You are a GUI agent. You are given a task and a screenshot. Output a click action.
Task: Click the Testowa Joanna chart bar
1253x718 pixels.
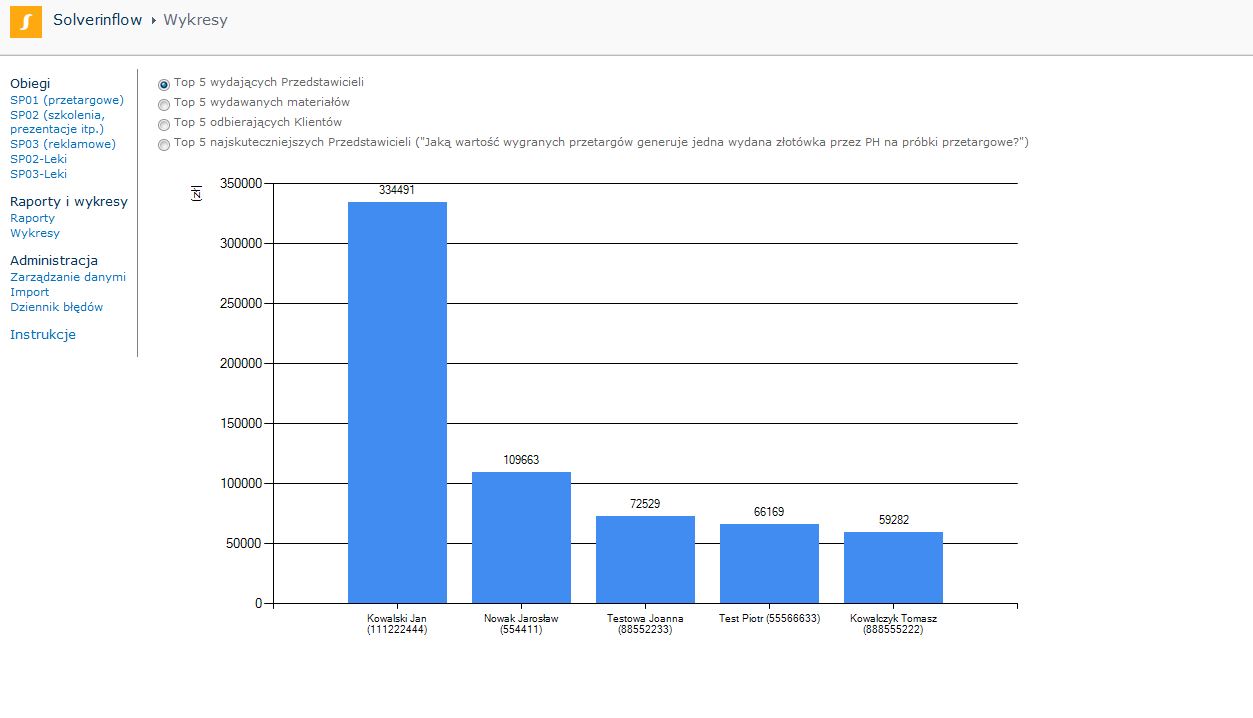pyautogui.click(x=645, y=559)
